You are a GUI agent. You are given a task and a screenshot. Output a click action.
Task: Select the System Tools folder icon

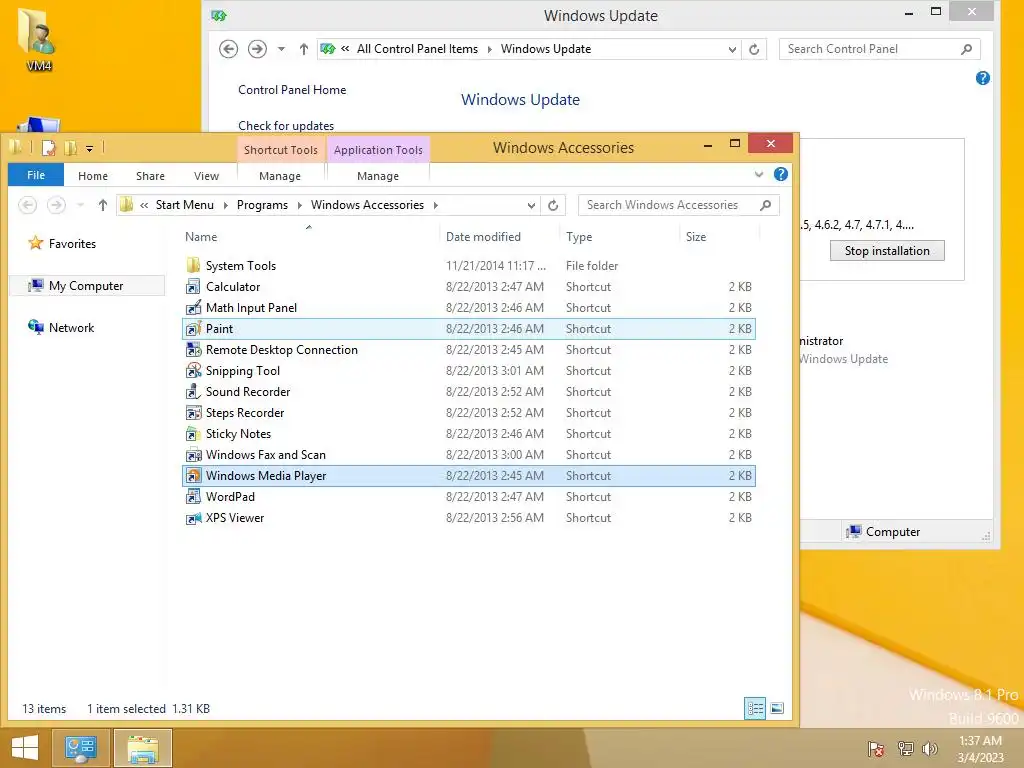click(193, 266)
